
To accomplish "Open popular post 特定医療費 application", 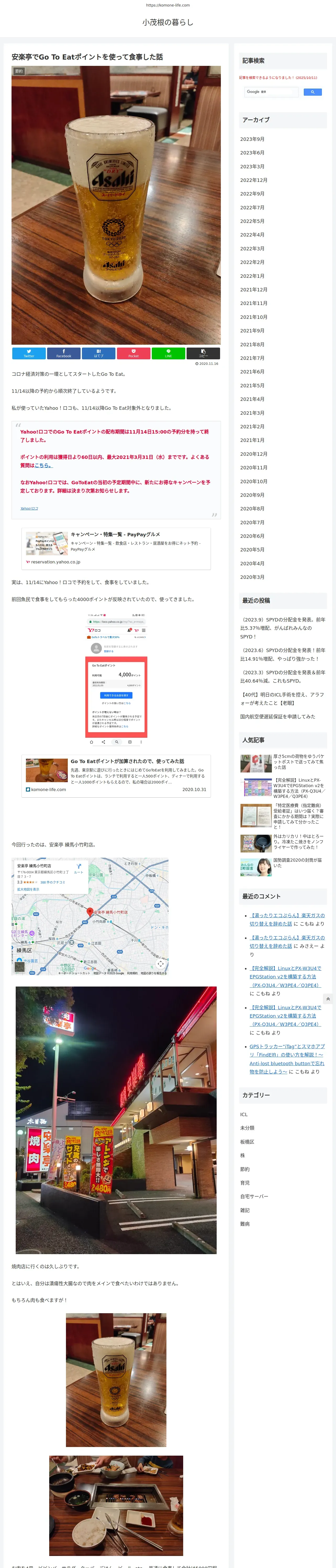I will (x=283, y=816).
